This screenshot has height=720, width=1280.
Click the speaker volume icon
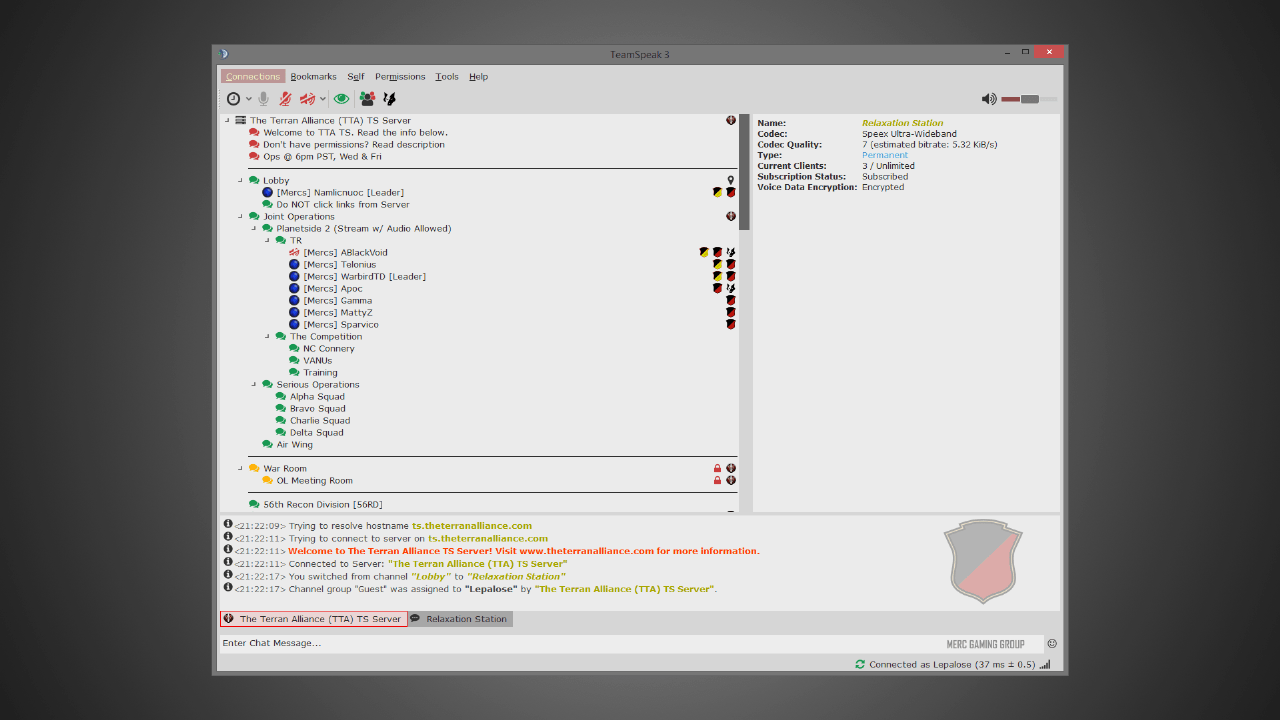989,99
